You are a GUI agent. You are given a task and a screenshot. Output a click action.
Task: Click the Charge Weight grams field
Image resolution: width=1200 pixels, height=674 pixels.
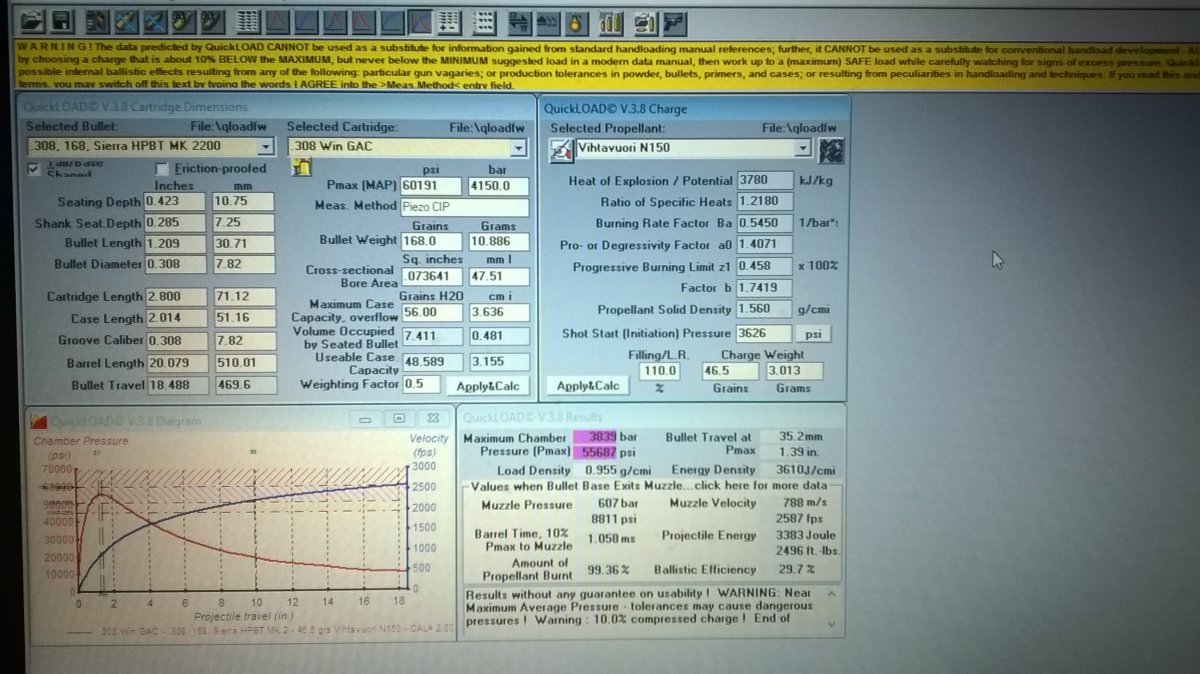click(x=797, y=371)
